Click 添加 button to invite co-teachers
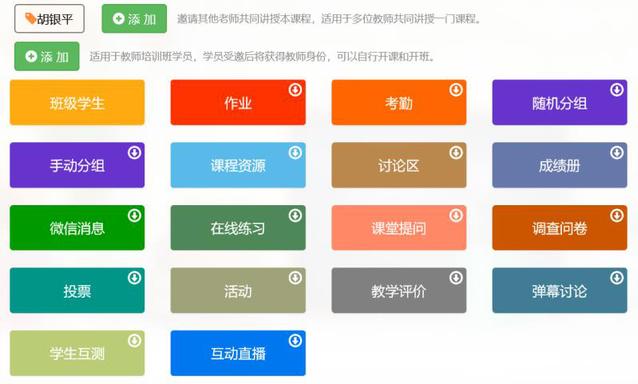Image resolution: width=638 pixels, height=384 pixels. (x=134, y=19)
